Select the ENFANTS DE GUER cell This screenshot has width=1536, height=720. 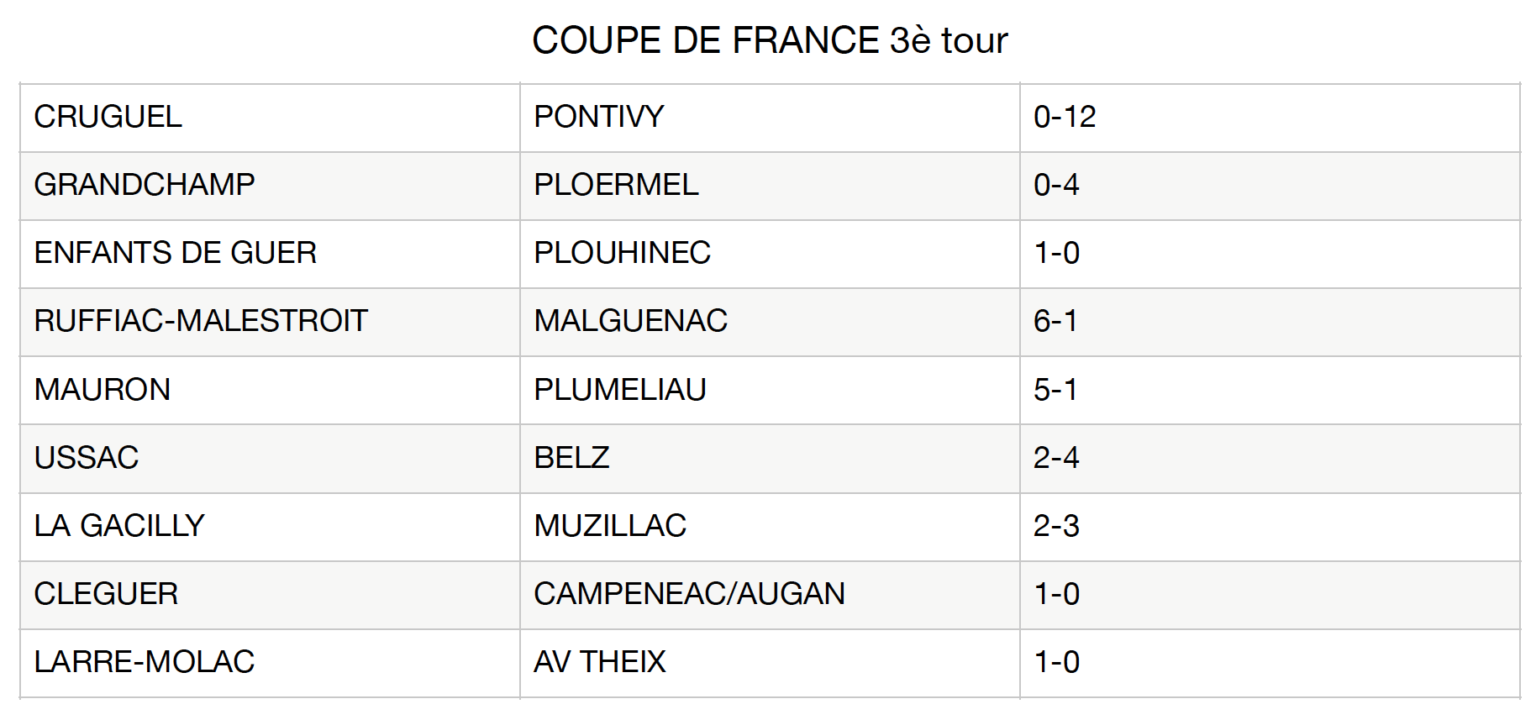click(x=175, y=253)
